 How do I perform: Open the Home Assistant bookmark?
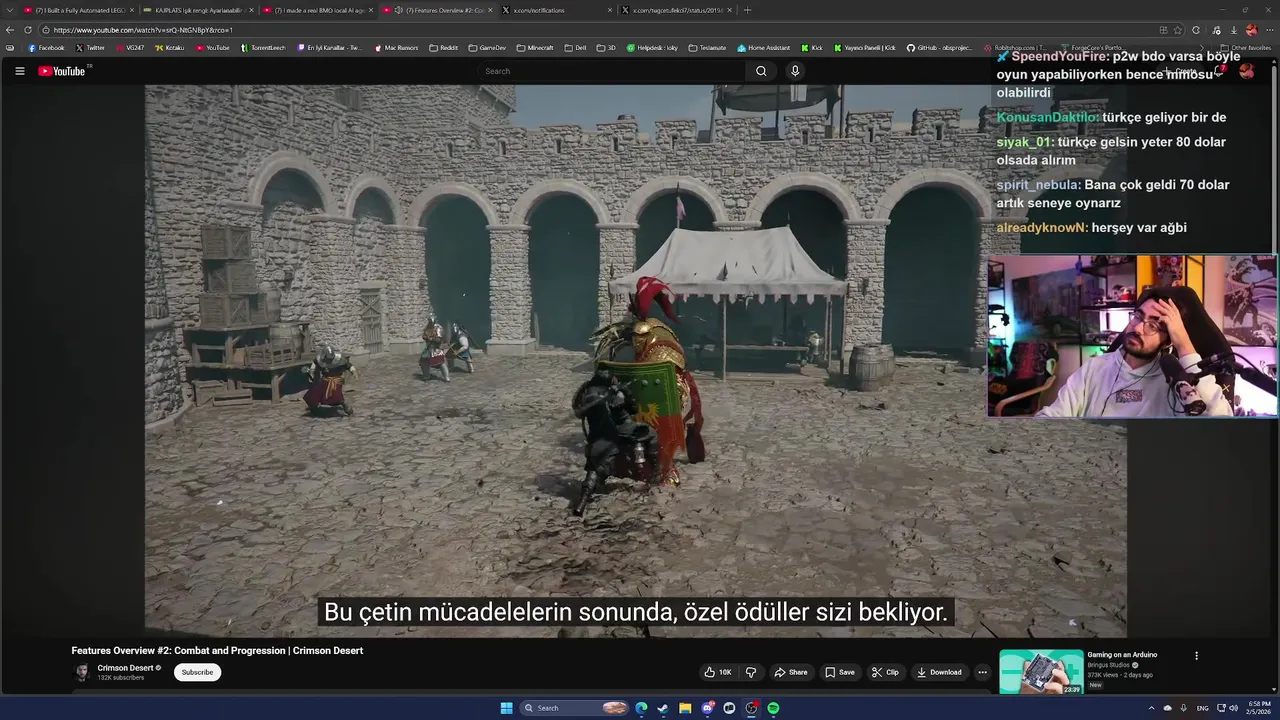(x=763, y=48)
